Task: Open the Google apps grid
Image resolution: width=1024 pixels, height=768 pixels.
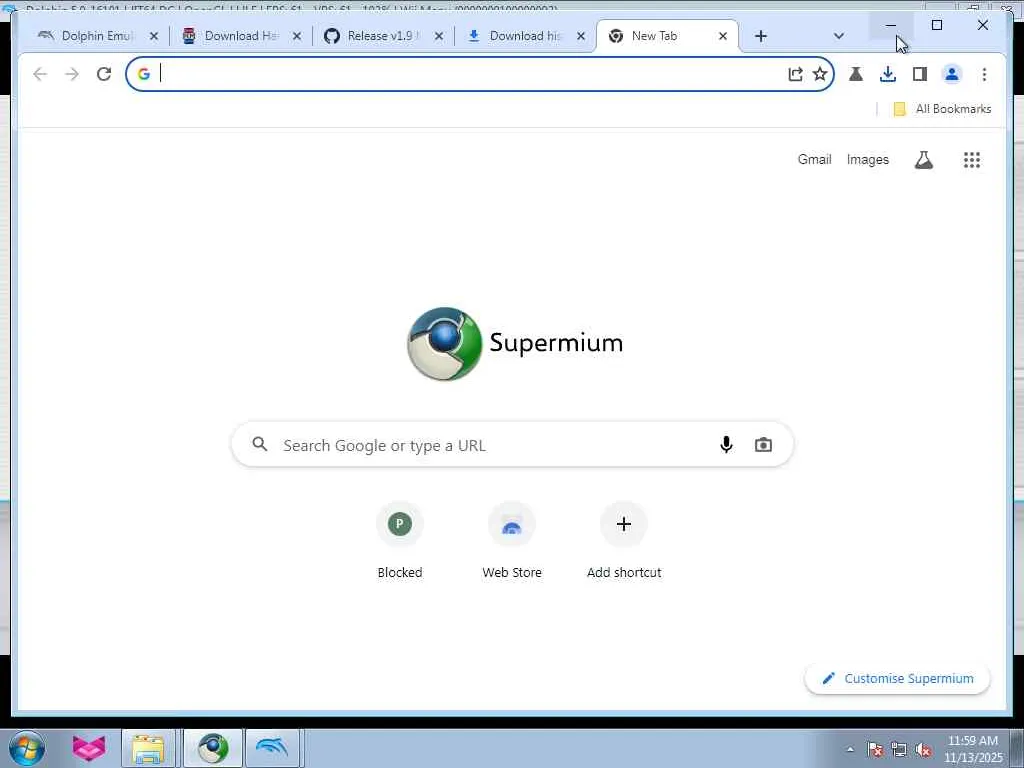Action: tap(971, 160)
